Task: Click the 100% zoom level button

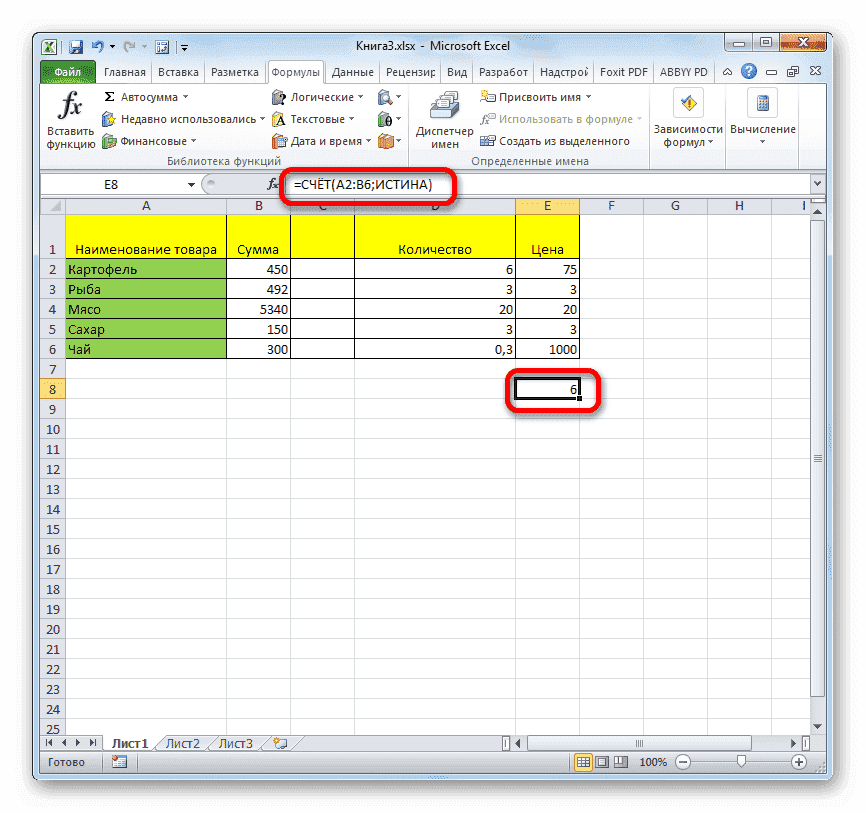Action: pos(653,761)
